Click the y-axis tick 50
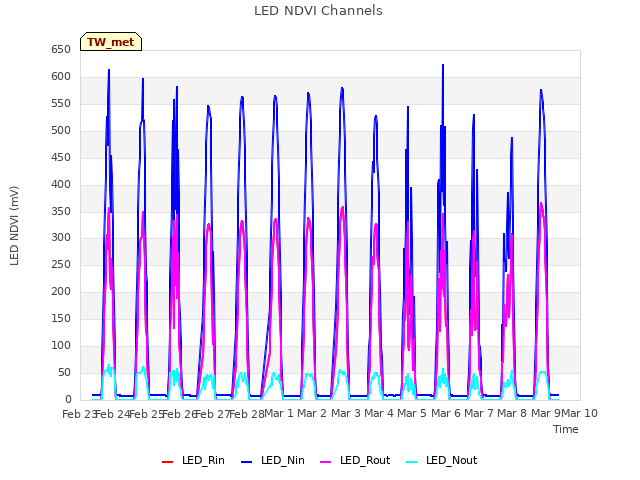640x480 pixels. [64, 372]
